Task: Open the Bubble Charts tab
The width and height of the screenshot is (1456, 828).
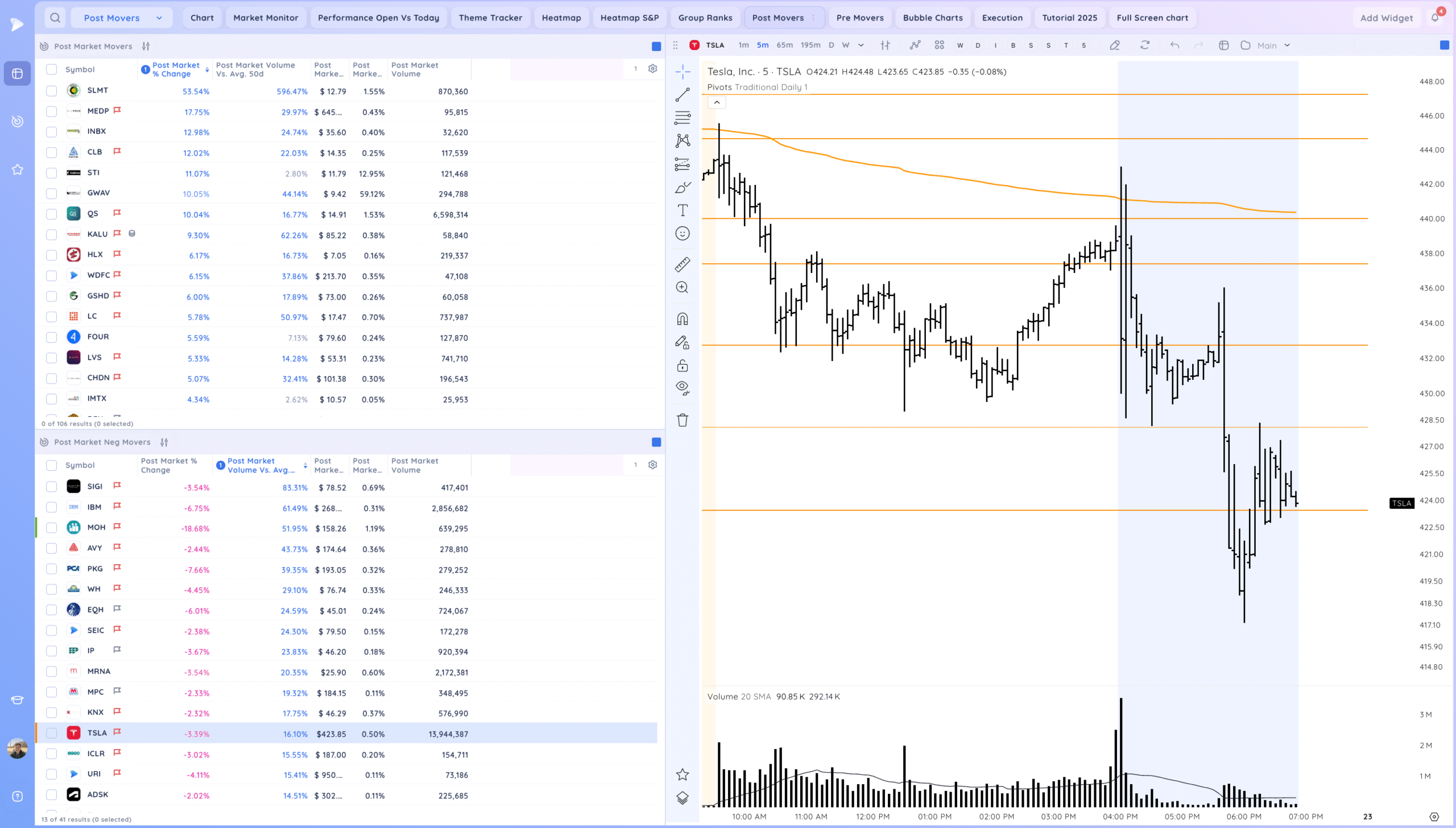Action: [932, 18]
